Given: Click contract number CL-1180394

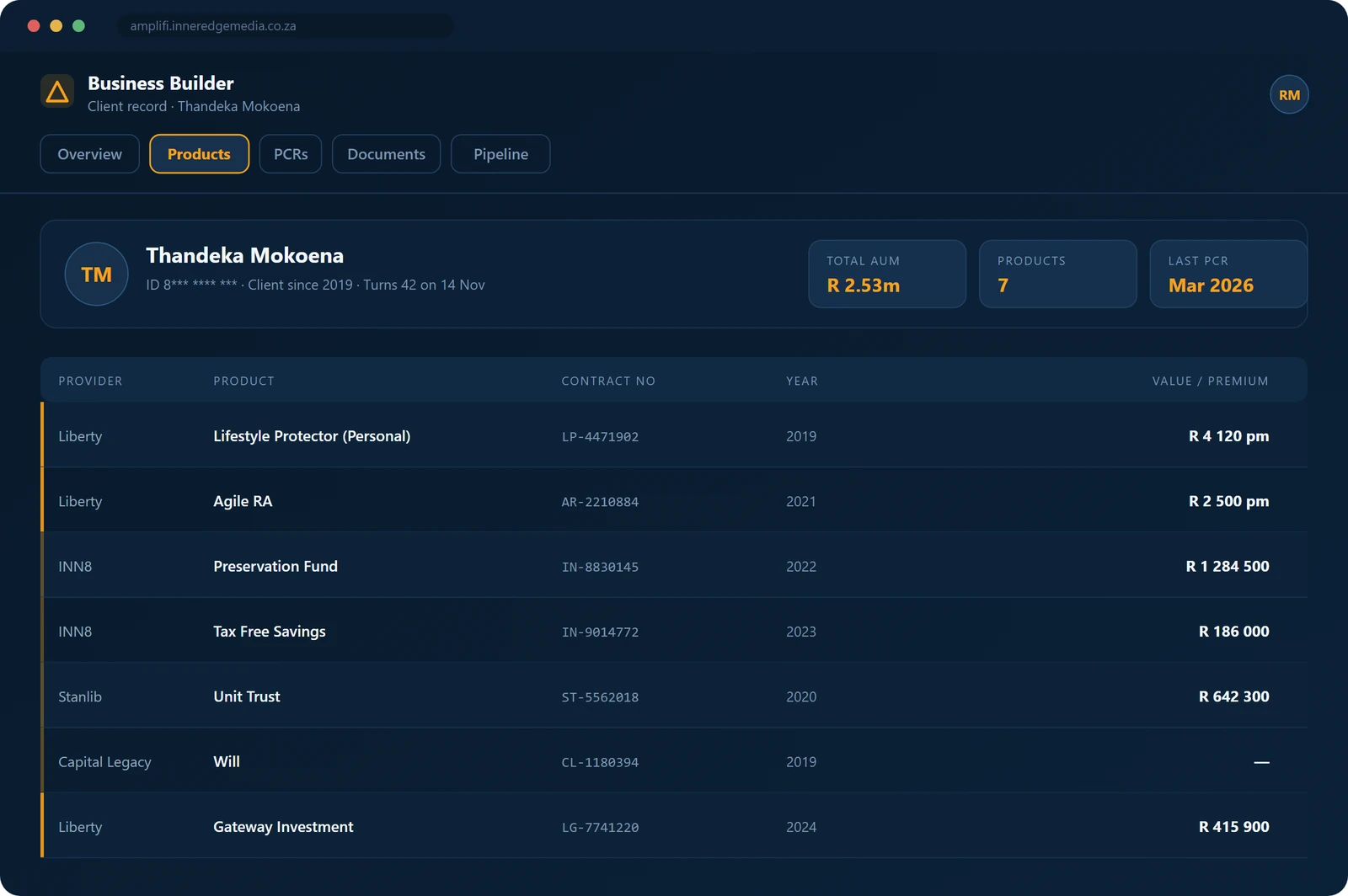Looking at the screenshot, I should pos(600,762).
